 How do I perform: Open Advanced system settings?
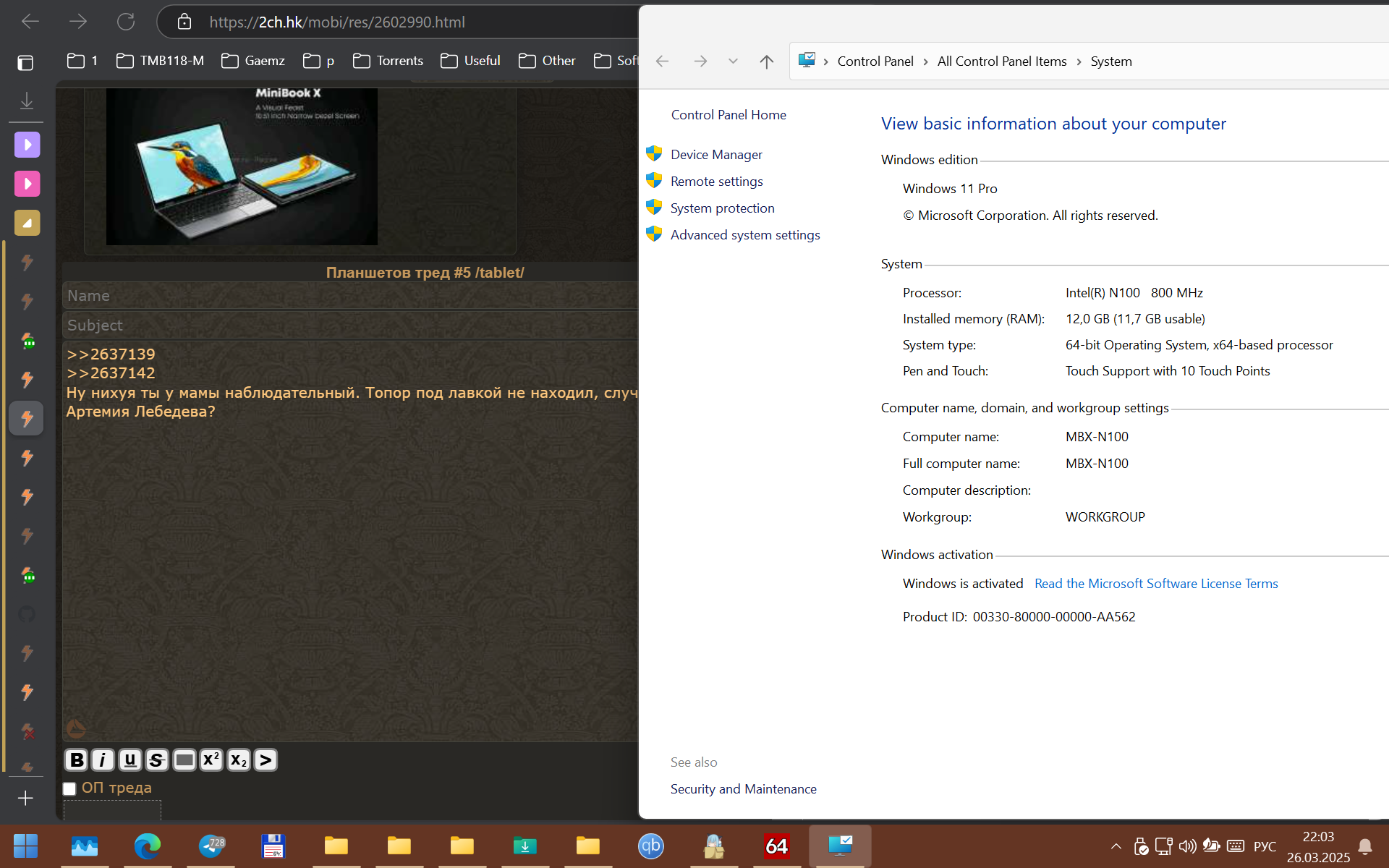tap(744, 235)
